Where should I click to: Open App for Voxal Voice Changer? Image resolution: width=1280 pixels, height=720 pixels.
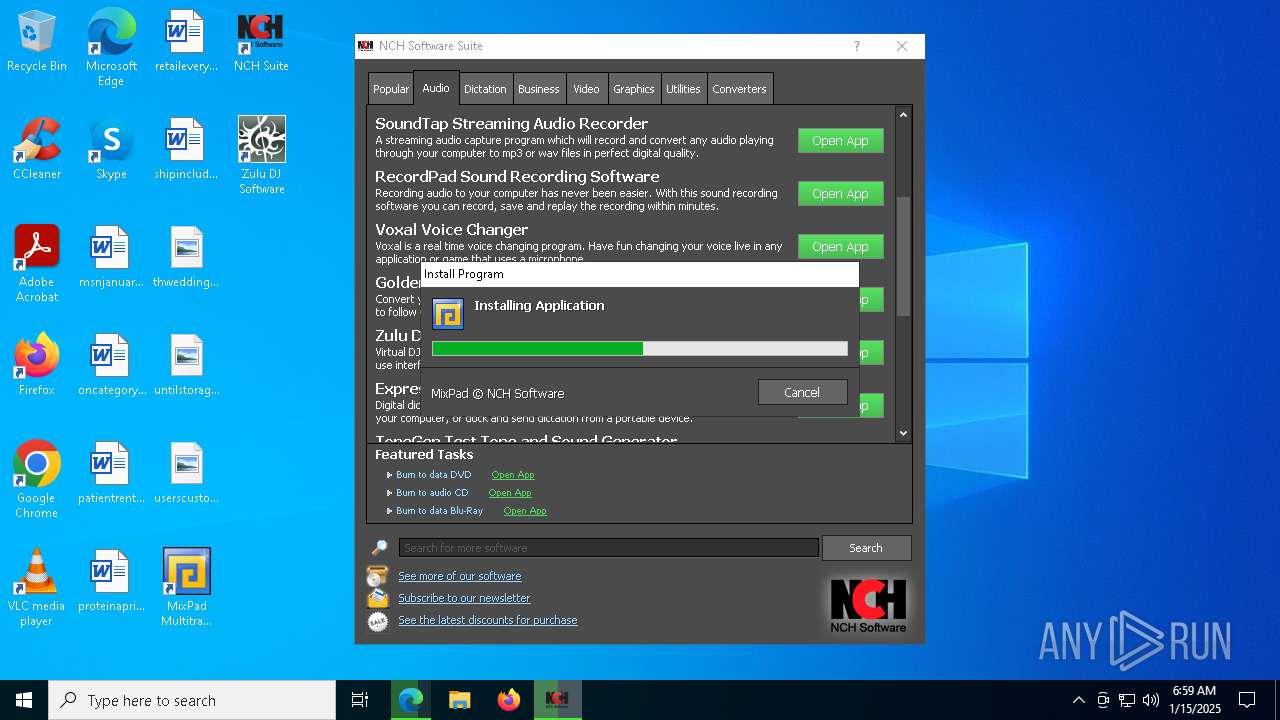840,247
